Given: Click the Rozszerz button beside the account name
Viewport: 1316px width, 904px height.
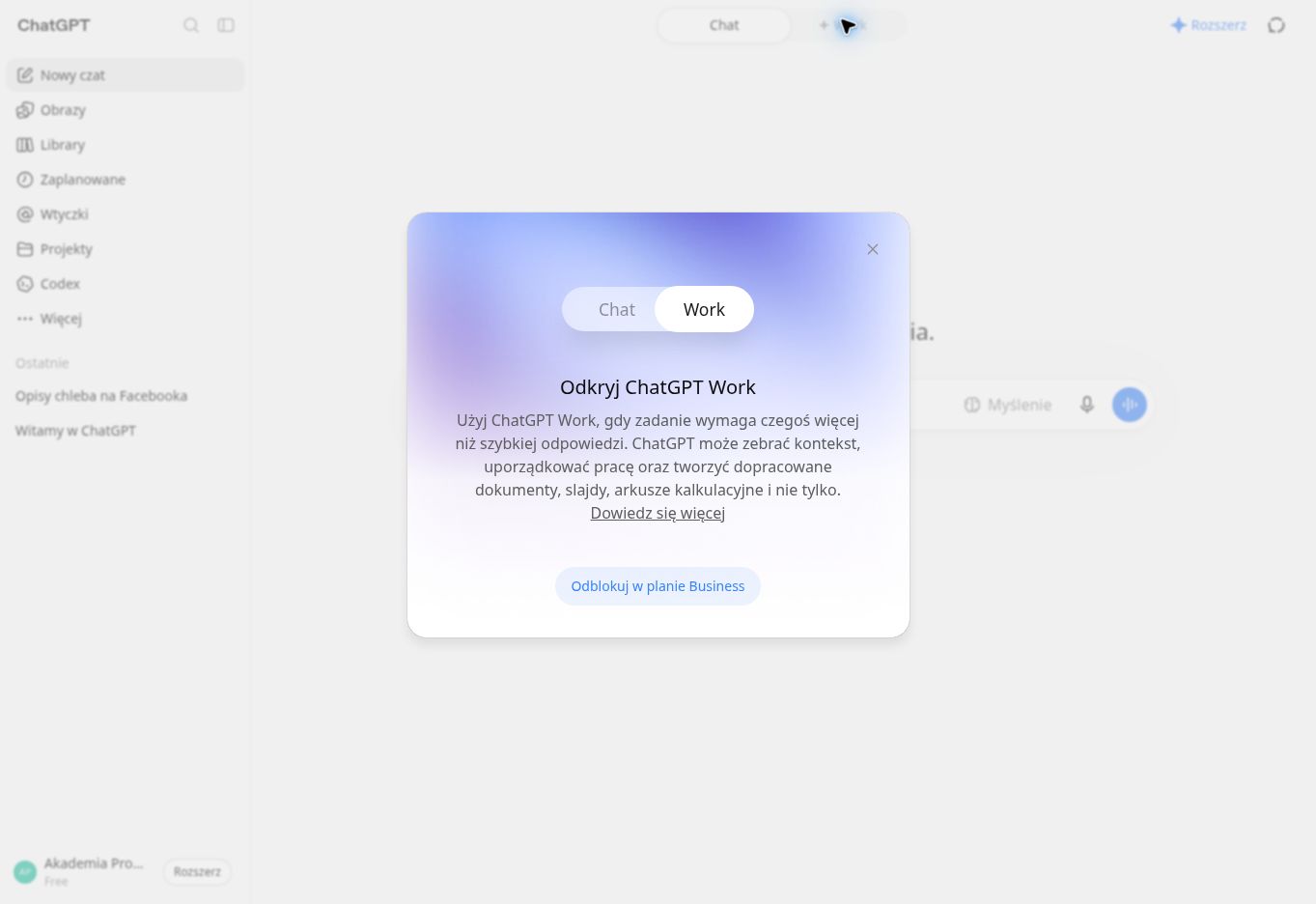Looking at the screenshot, I should tap(197, 871).
